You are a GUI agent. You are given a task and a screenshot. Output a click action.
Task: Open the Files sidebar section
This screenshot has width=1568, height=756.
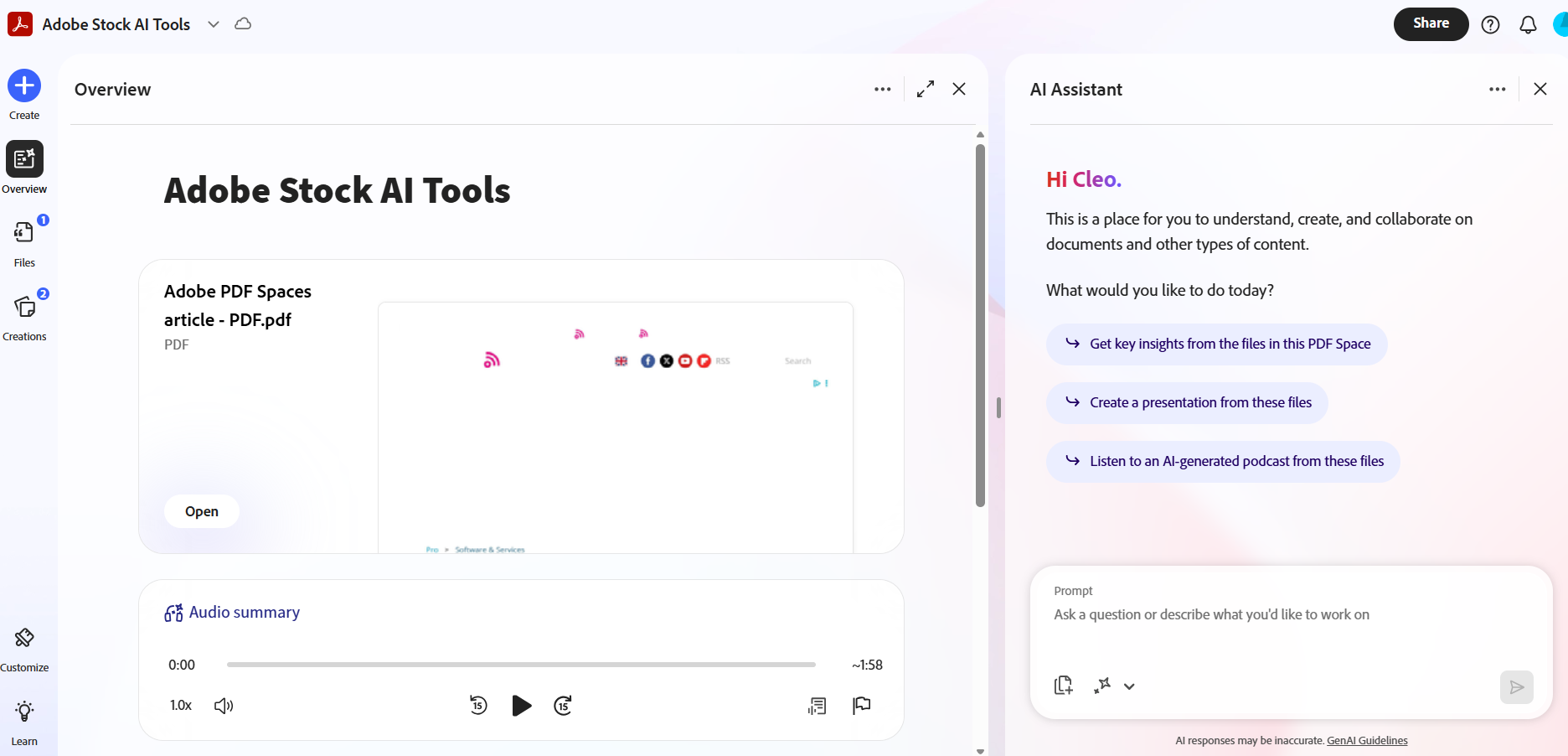tap(24, 241)
